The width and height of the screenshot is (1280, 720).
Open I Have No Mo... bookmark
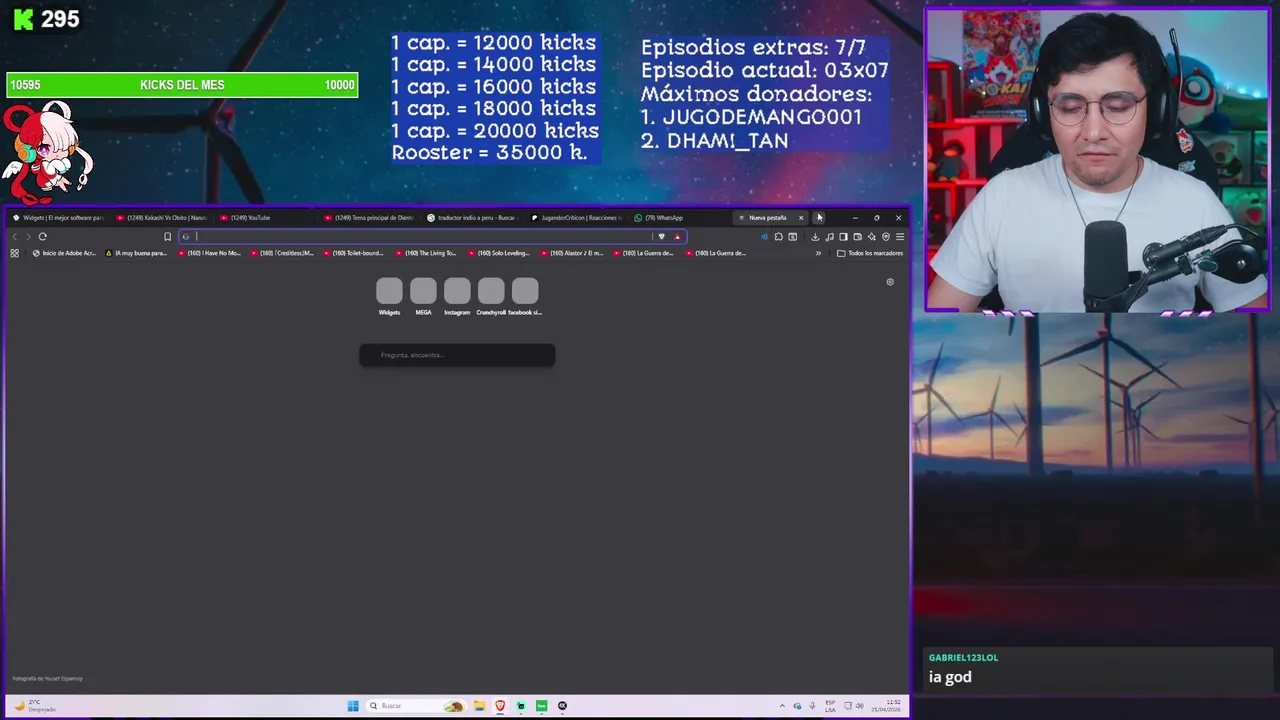pyautogui.click(x=209, y=253)
